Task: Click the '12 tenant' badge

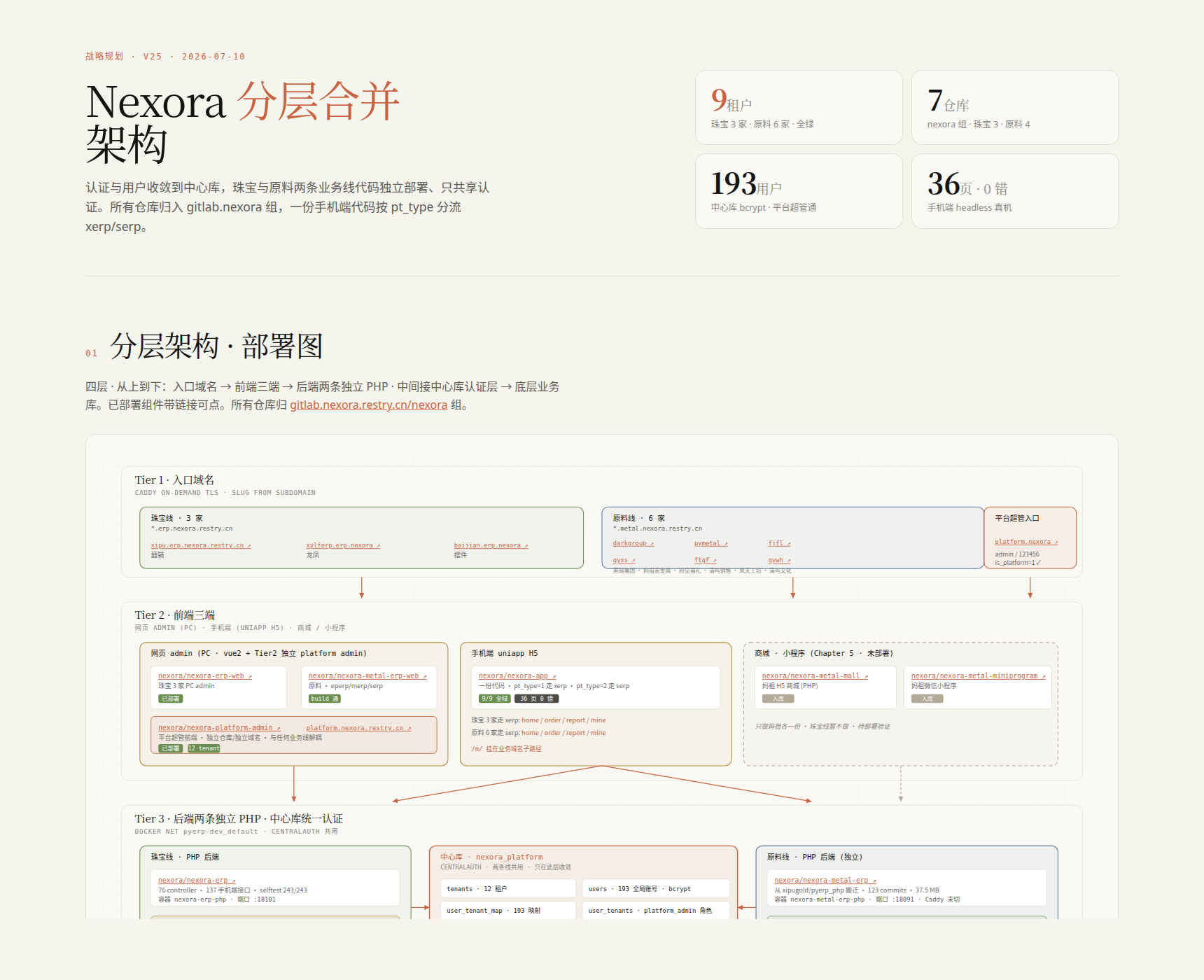Action: [203, 748]
